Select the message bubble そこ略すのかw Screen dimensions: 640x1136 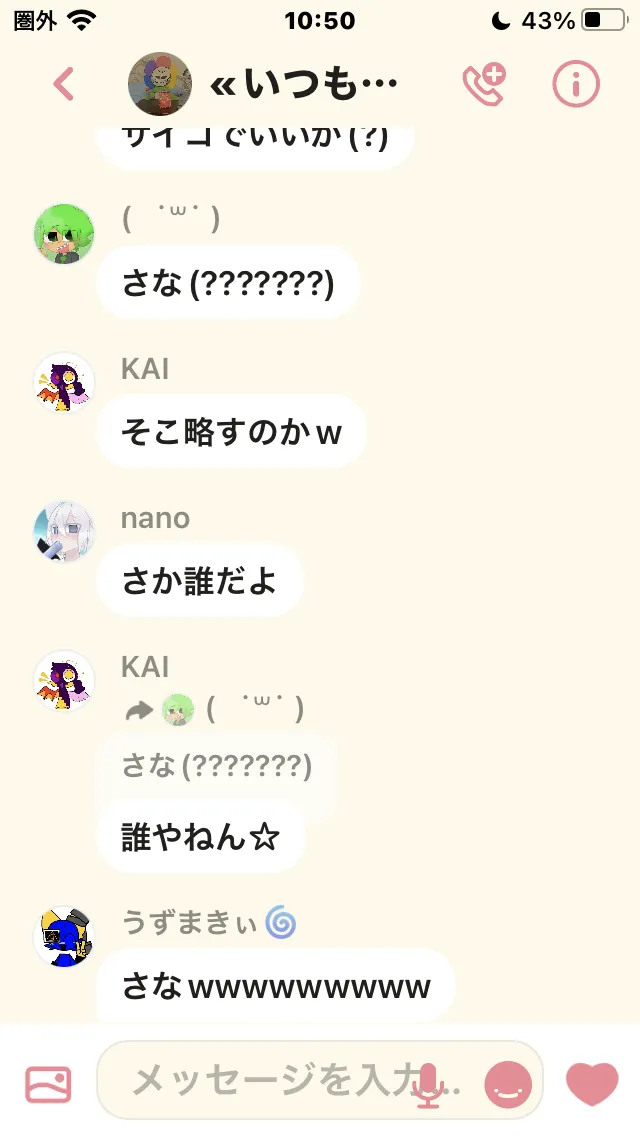point(232,432)
